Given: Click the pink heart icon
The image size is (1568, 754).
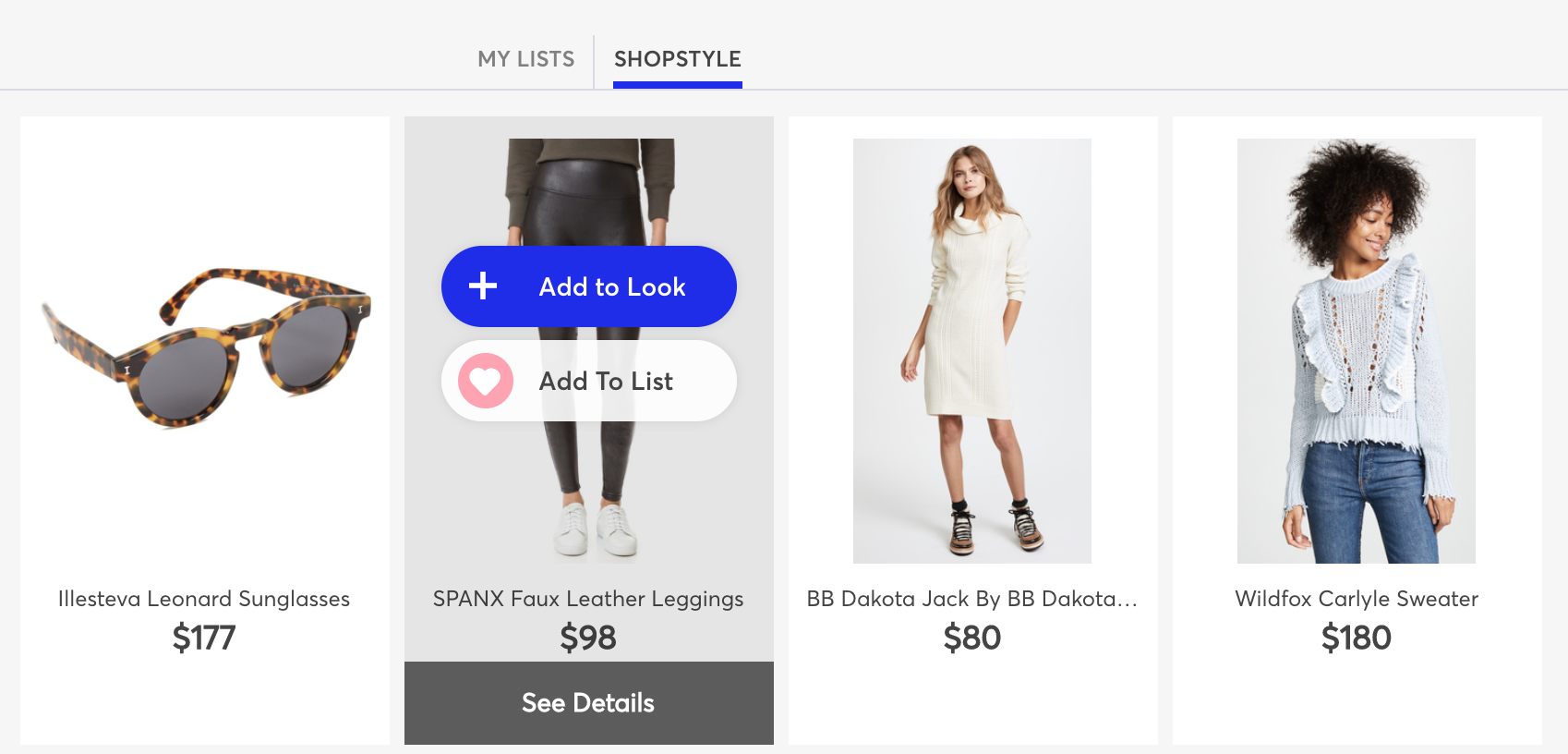Looking at the screenshot, I should point(486,381).
